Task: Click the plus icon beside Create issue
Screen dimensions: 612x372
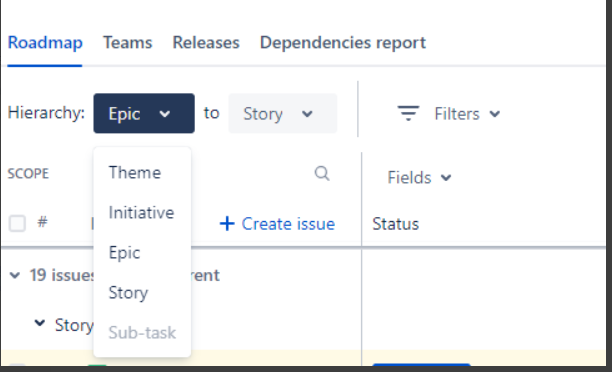Action: (x=227, y=224)
